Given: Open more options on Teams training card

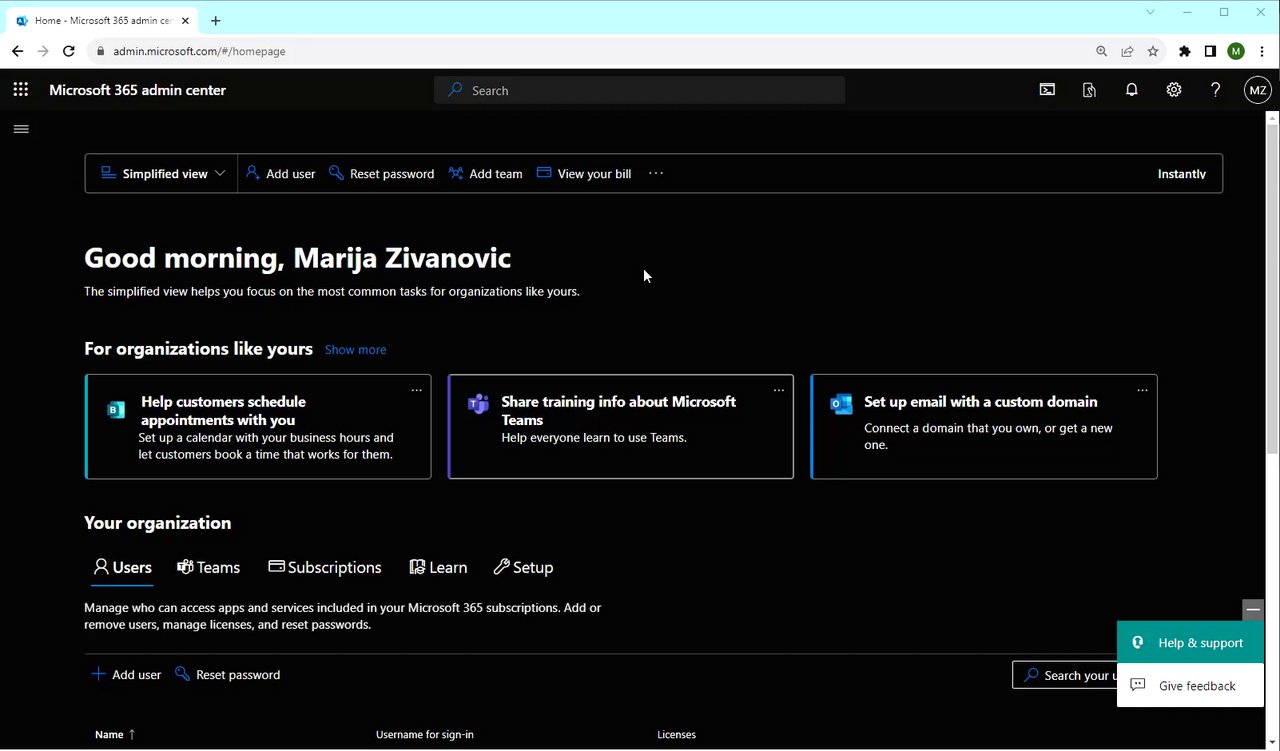Looking at the screenshot, I should pos(779,390).
